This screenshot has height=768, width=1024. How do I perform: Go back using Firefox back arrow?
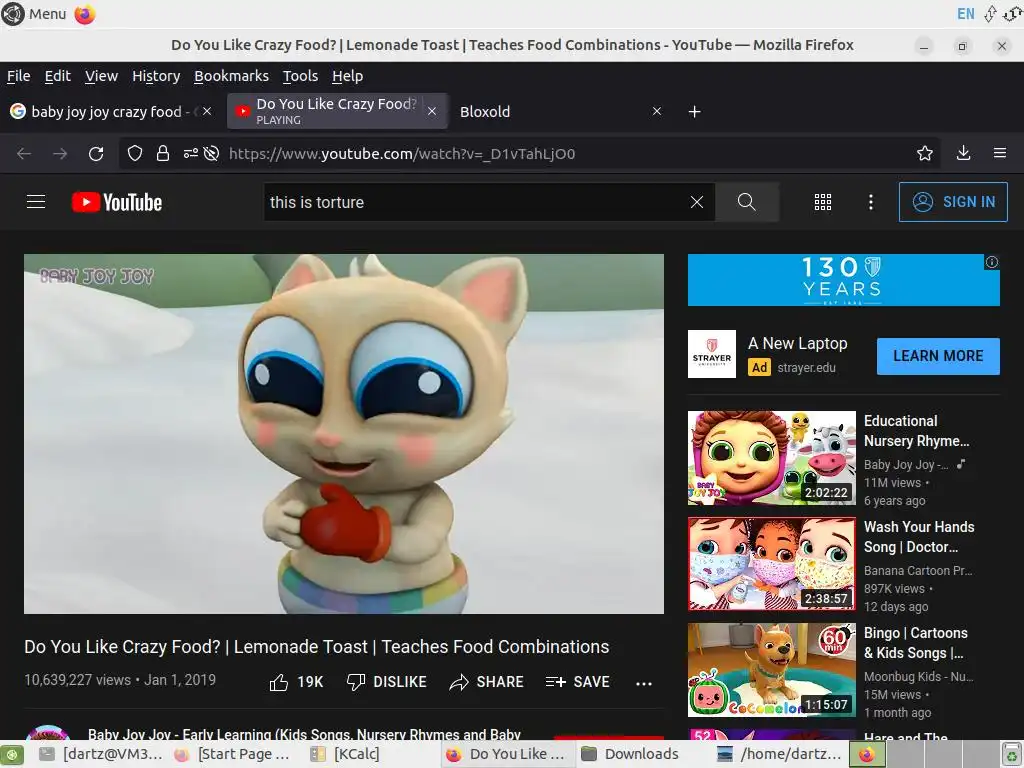pyautogui.click(x=24, y=153)
